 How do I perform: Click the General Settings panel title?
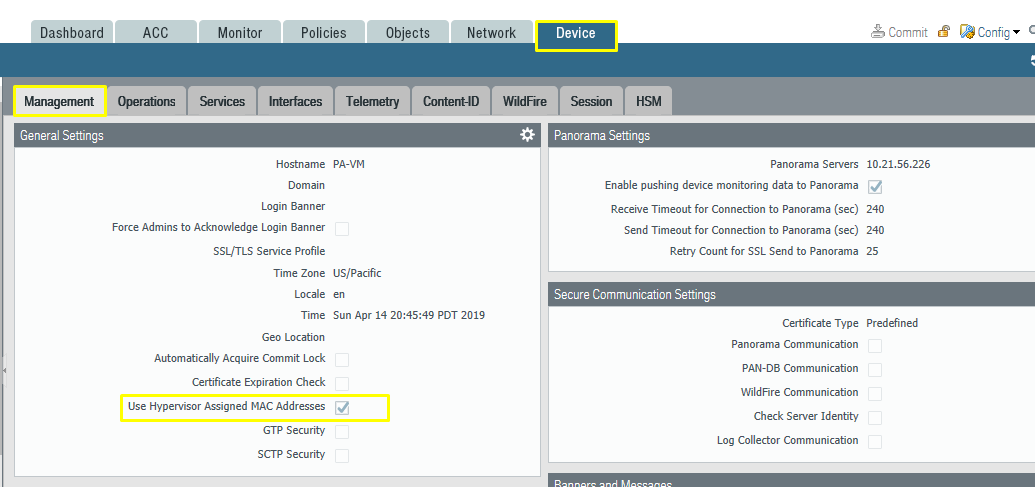[62, 135]
